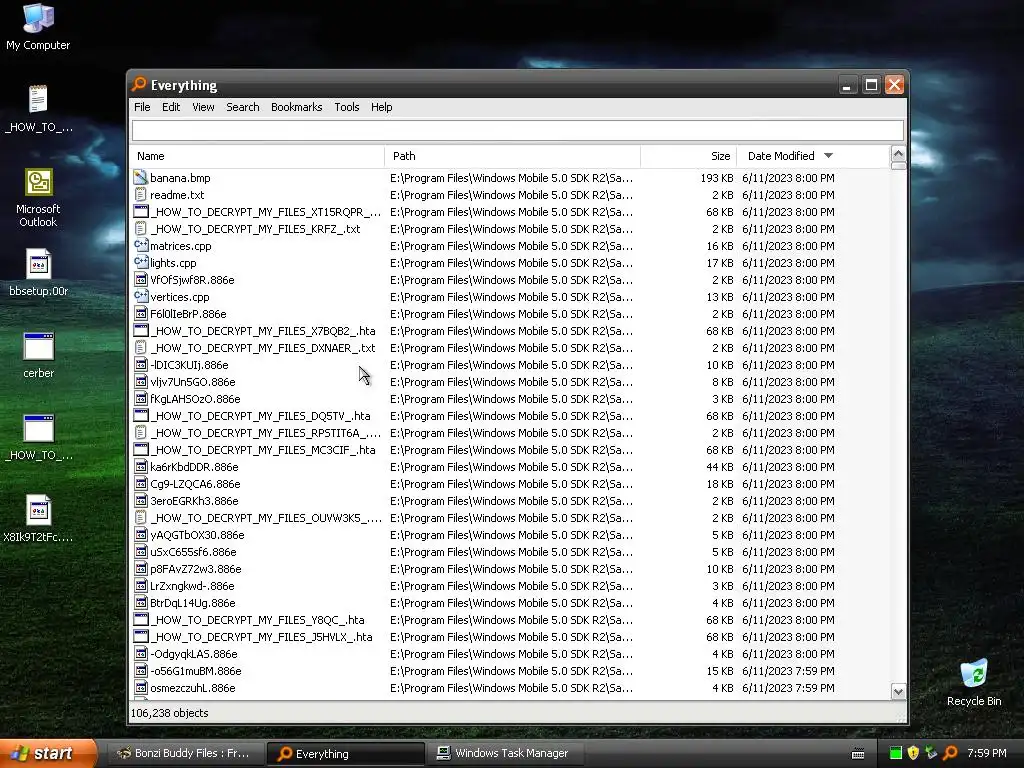The height and width of the screenshot is (768, 1024).
Task: Click safely remove hardware tray icon
Action: point(931,753)
